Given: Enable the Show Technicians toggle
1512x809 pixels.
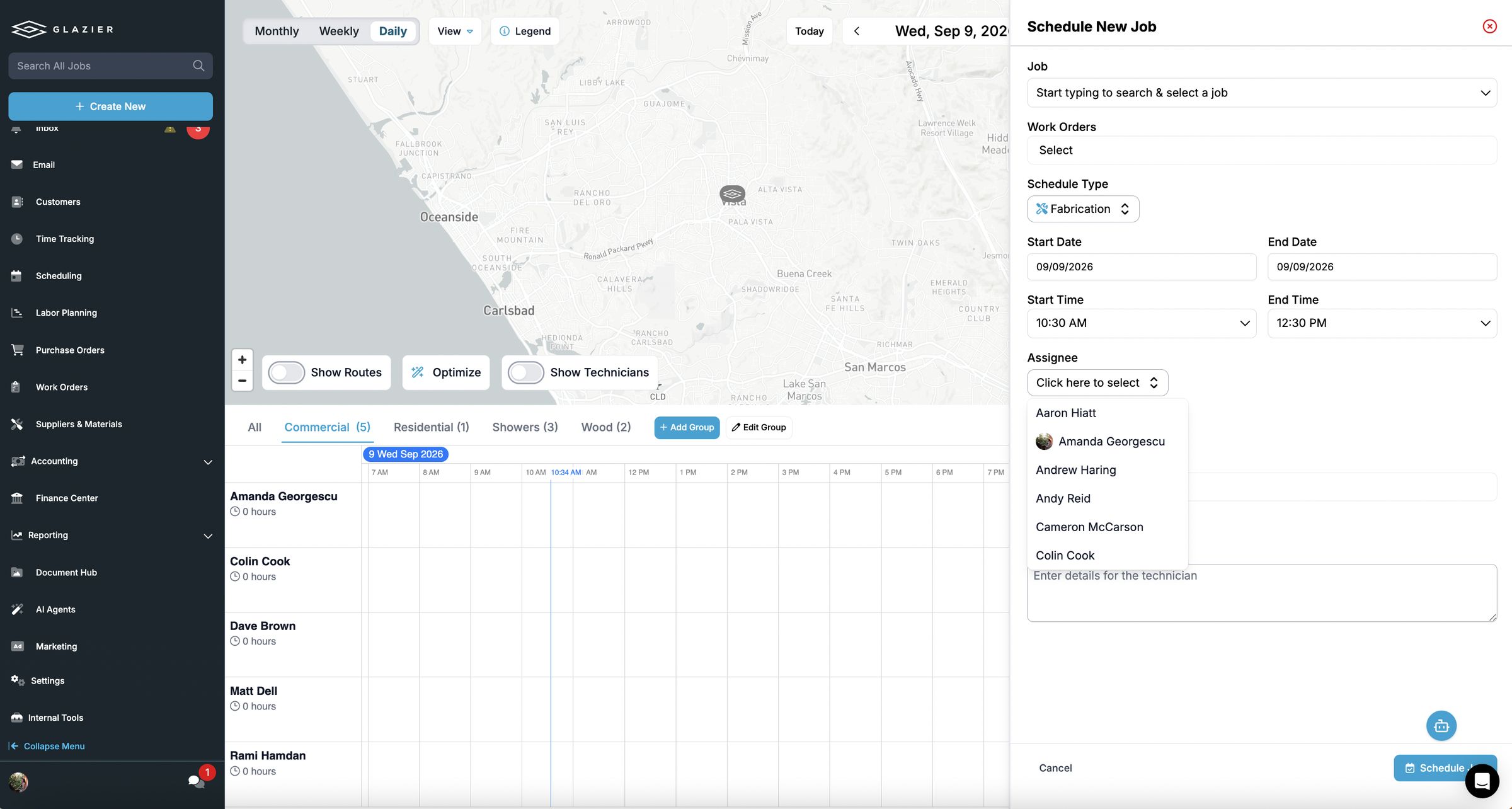Looking at the screenshot, I should [x=526, y=372].
